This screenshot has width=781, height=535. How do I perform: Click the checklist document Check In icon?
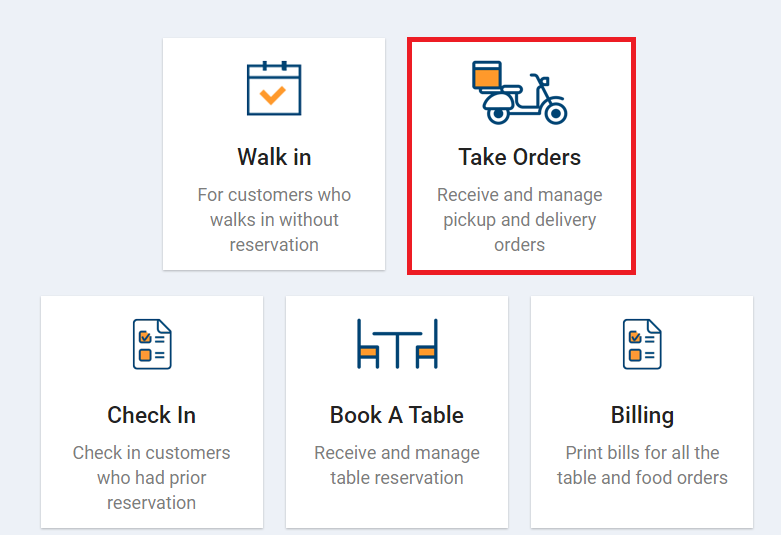[152, 344]
